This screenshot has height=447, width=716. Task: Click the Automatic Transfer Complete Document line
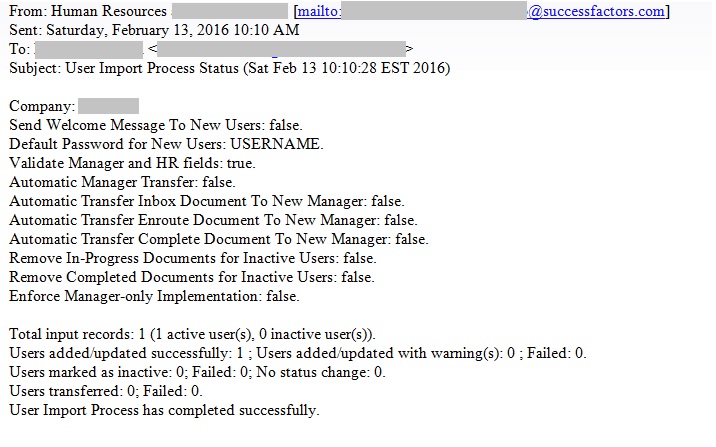(219, 239)
